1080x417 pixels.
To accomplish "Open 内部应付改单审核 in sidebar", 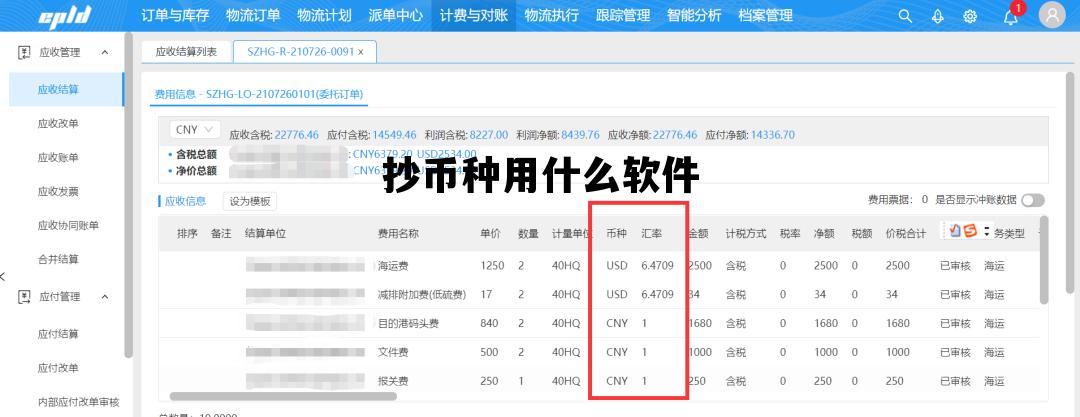I will pyautogui.click(x=79, y=402).
